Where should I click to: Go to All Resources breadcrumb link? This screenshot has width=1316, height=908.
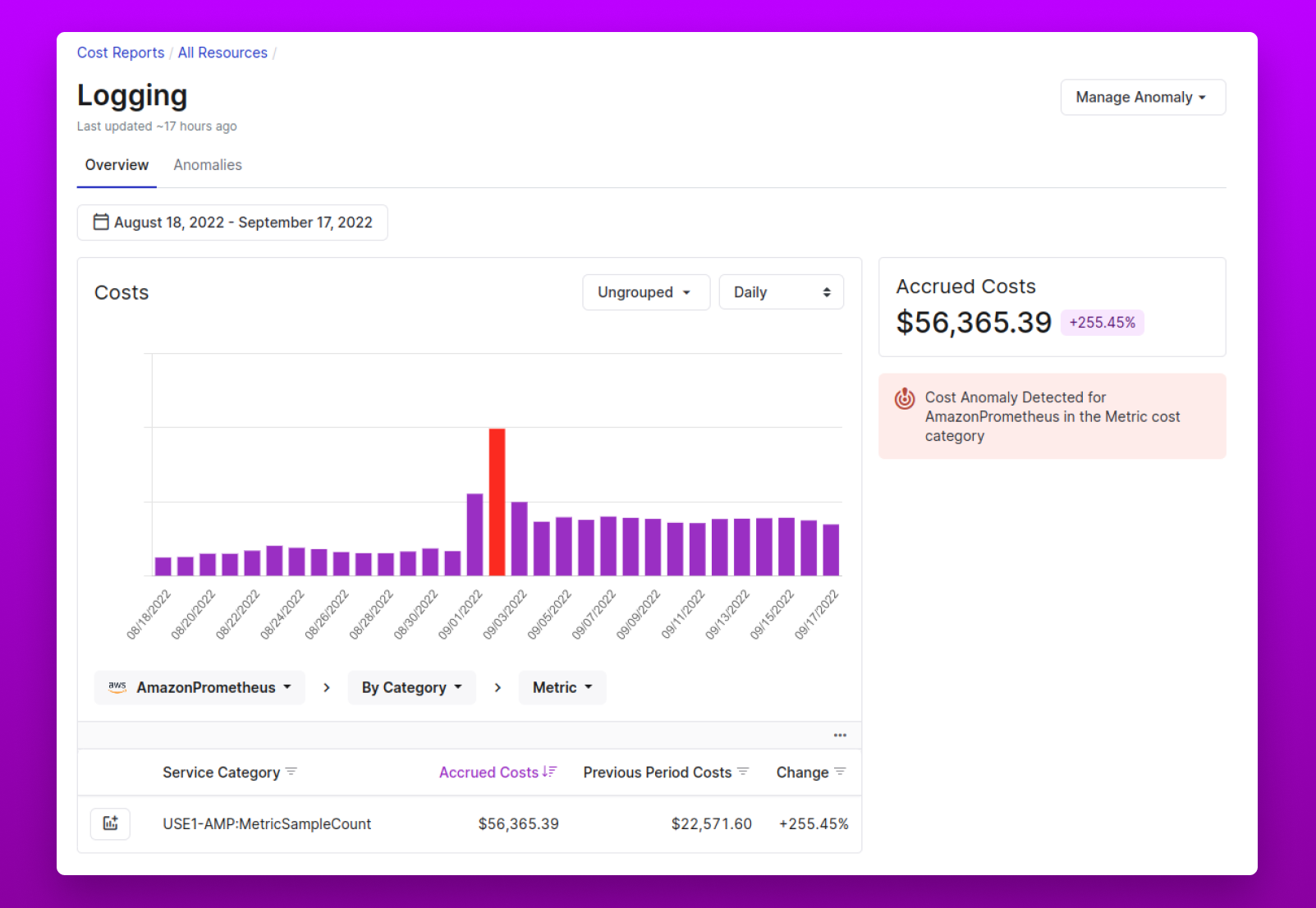pos(222,53)
